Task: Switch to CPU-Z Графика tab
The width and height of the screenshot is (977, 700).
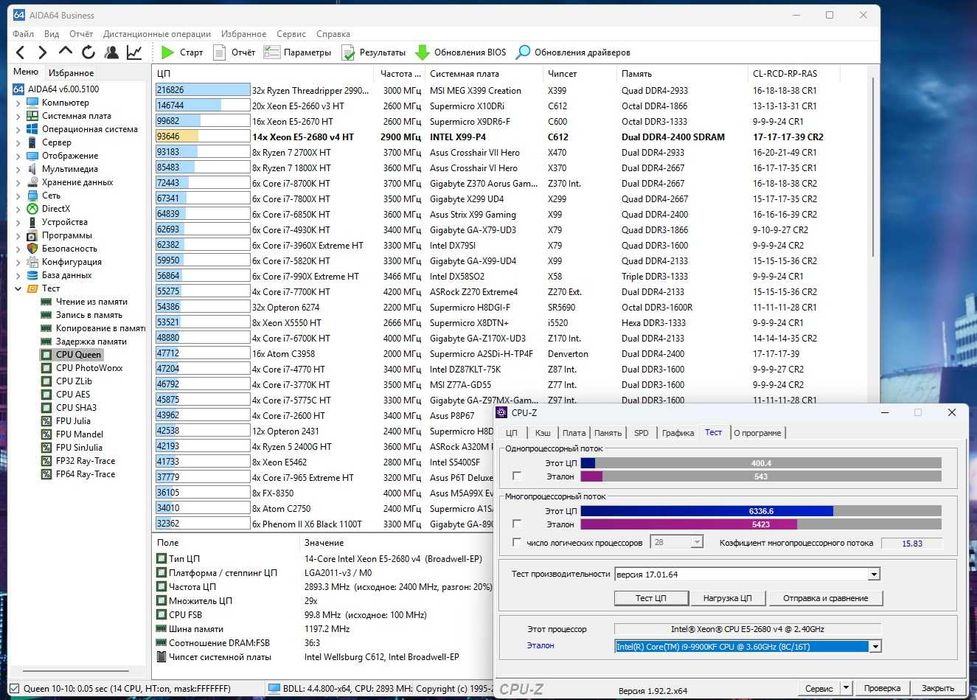Action: pyautogui.click(x=678, y=433)
